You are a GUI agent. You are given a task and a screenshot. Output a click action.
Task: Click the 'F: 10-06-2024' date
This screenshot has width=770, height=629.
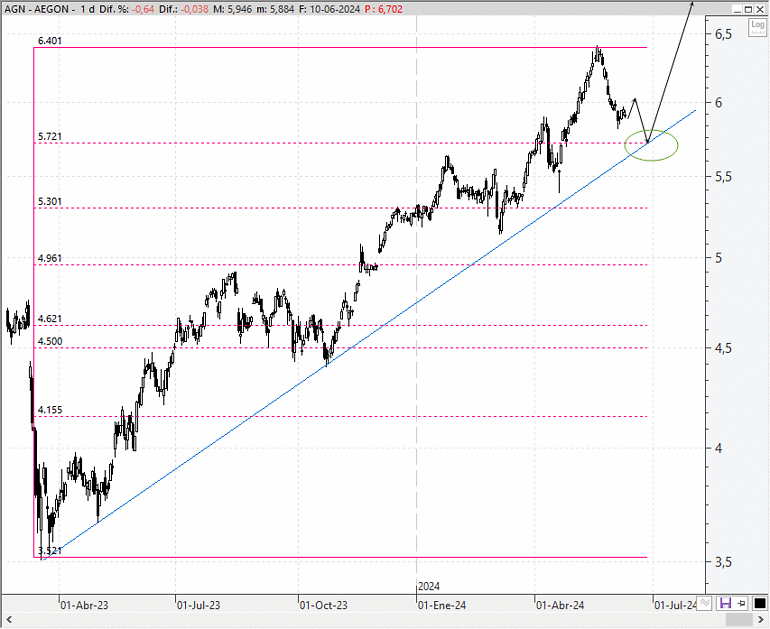329,9
